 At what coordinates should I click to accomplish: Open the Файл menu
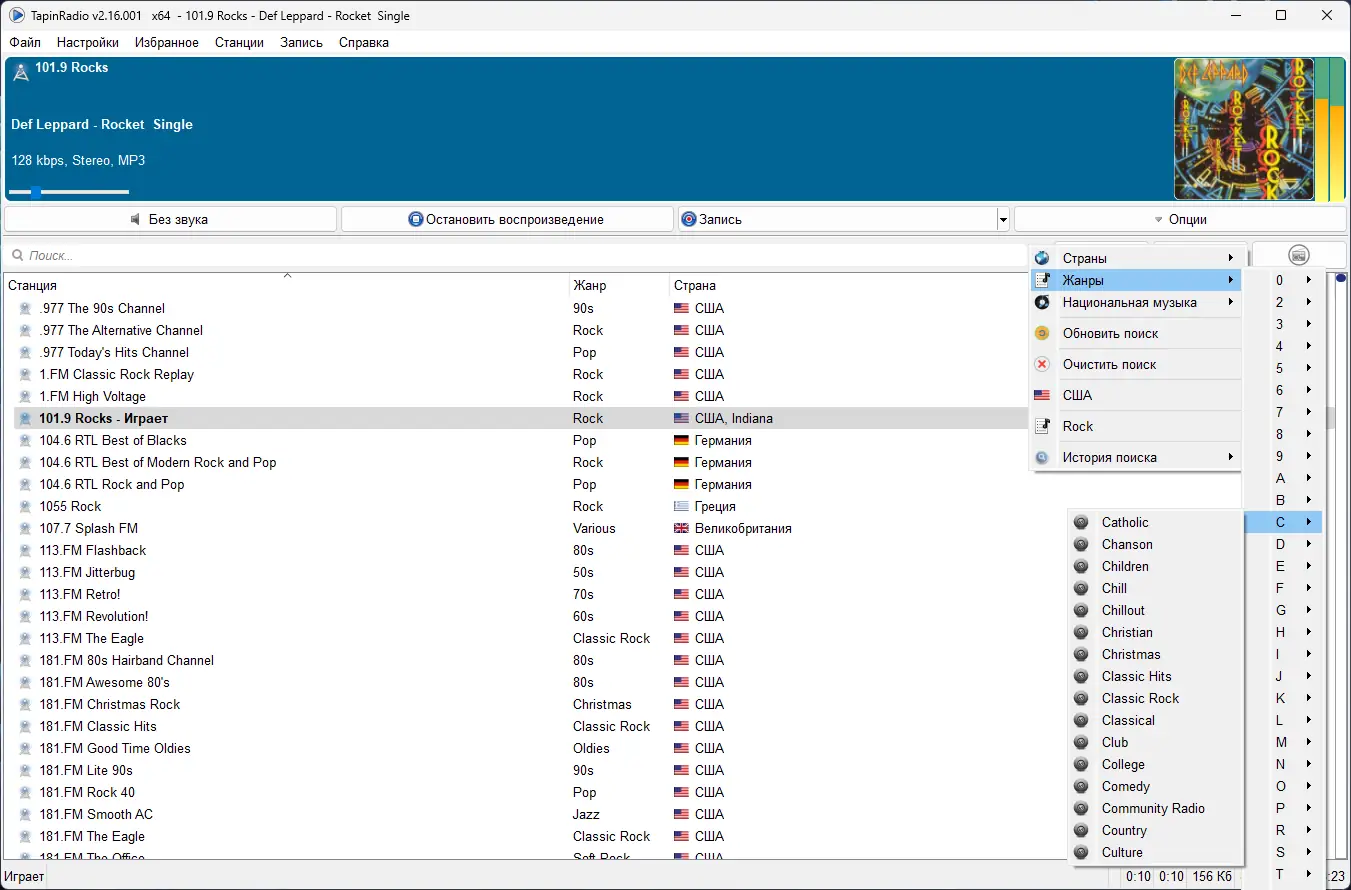[x=25, y=42]
